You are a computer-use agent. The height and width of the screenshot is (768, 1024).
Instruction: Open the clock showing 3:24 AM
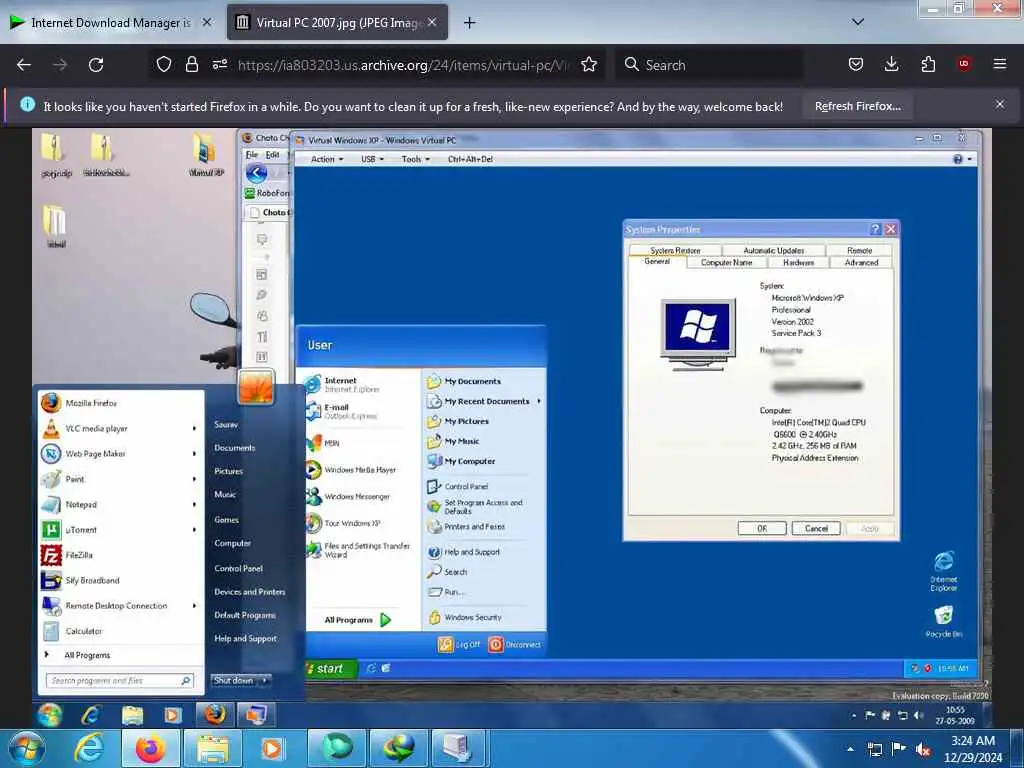pos(972,749)
